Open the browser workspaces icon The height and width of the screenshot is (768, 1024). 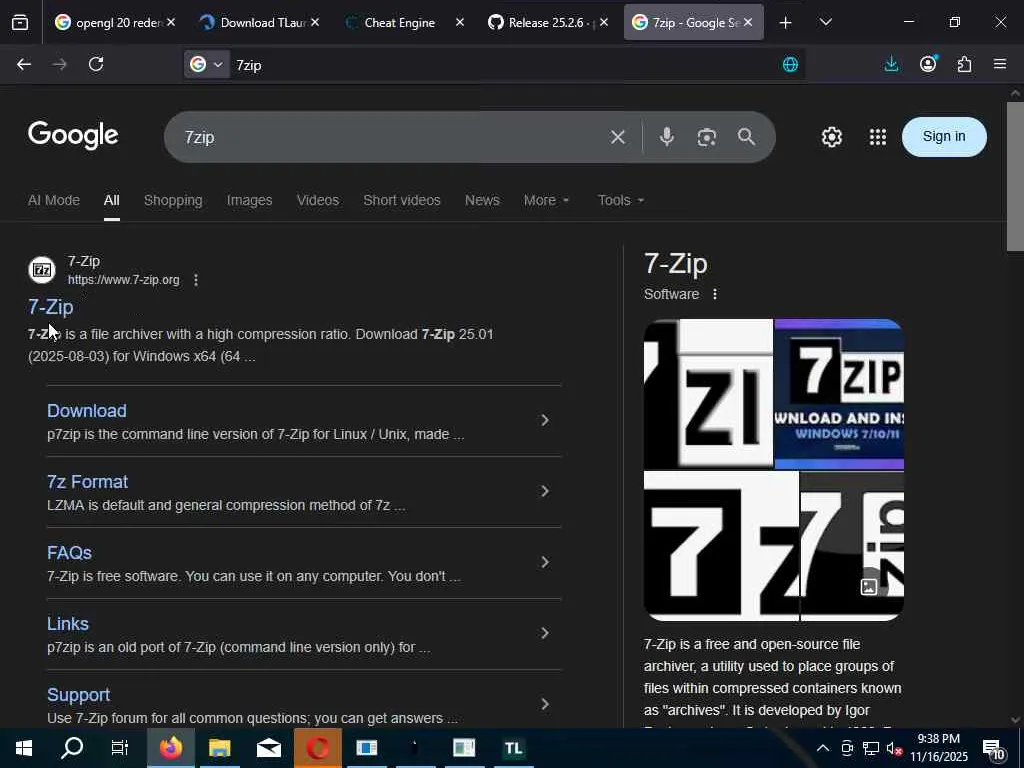pos(20,23)
